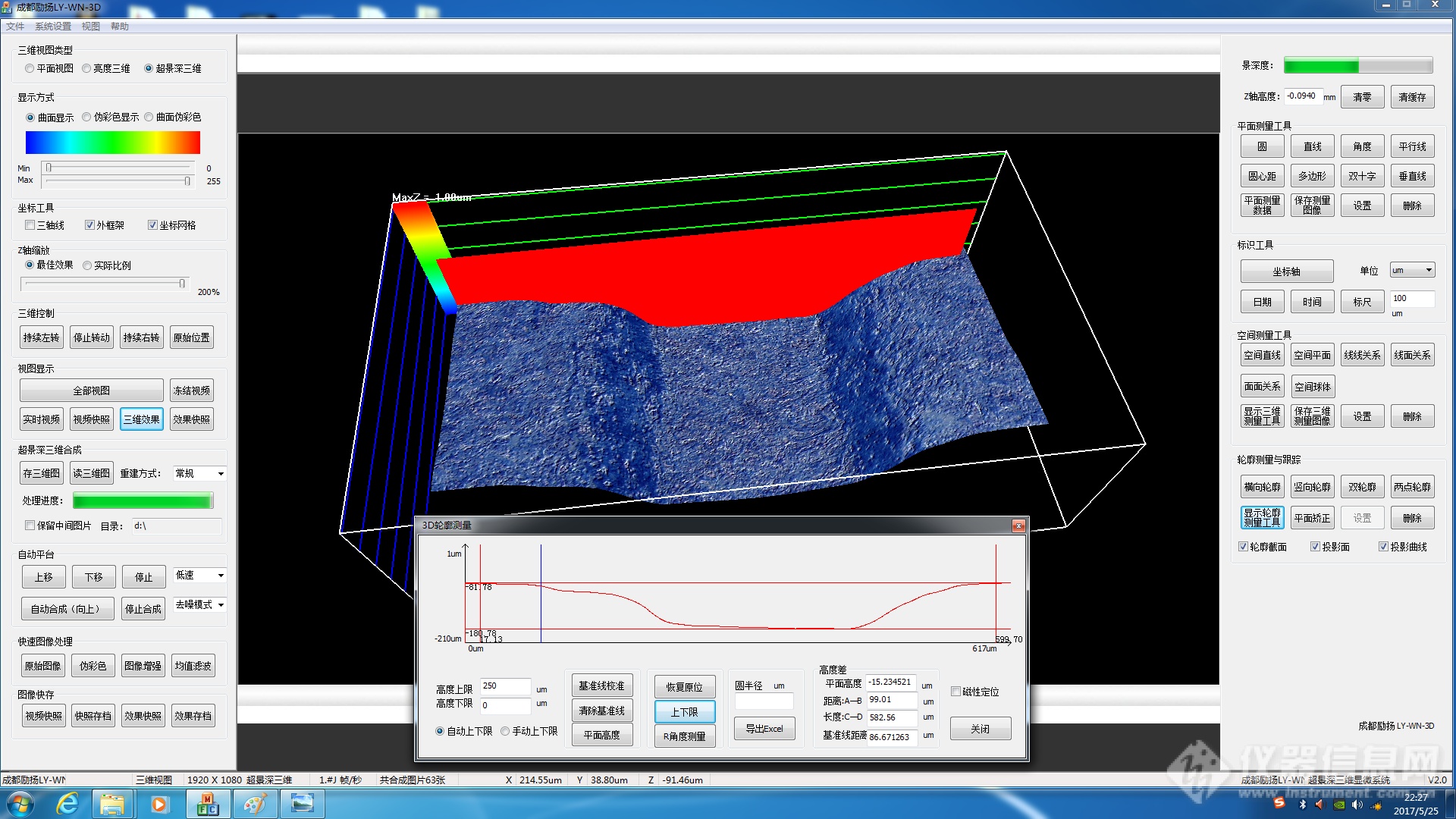Apply 伪彩色 quick image processing

pyautogui.click(x=93, y=666)
